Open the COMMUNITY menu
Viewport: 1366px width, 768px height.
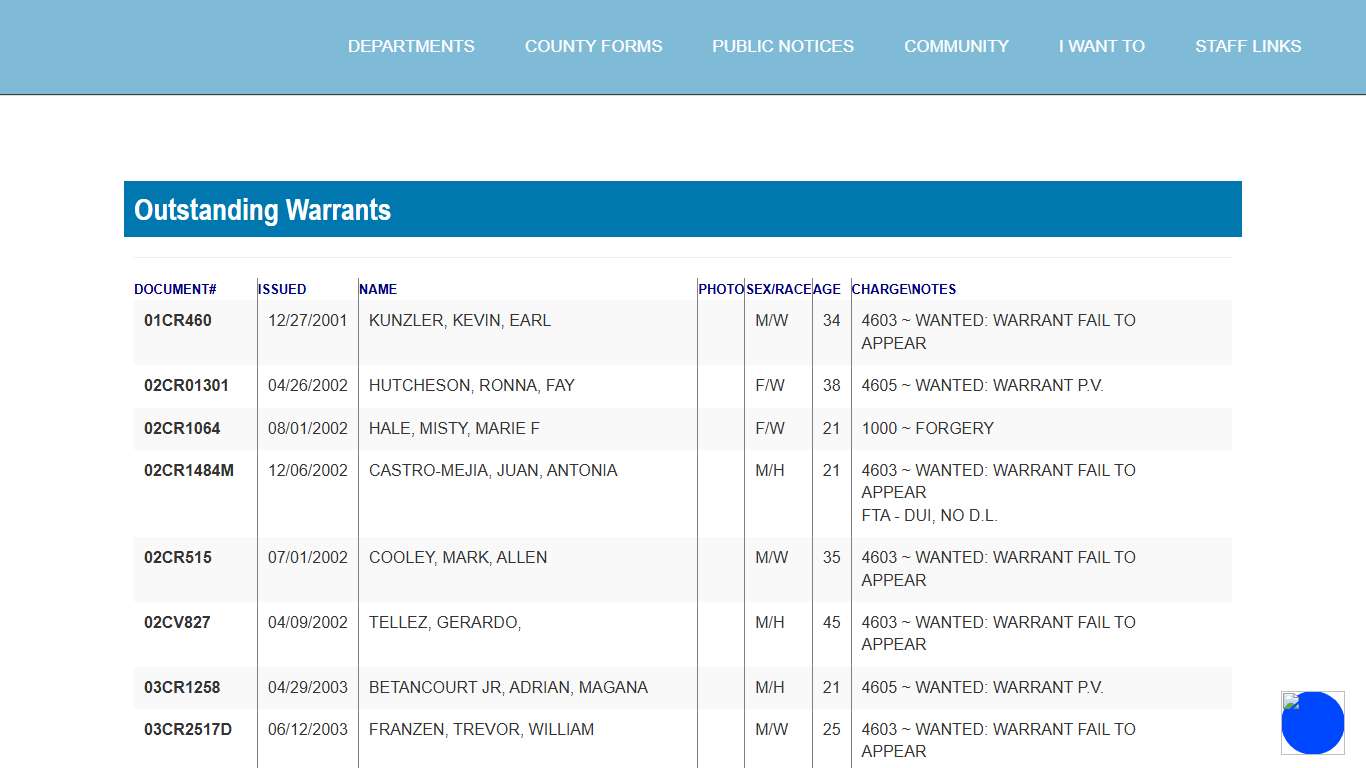tap(956, 46)
